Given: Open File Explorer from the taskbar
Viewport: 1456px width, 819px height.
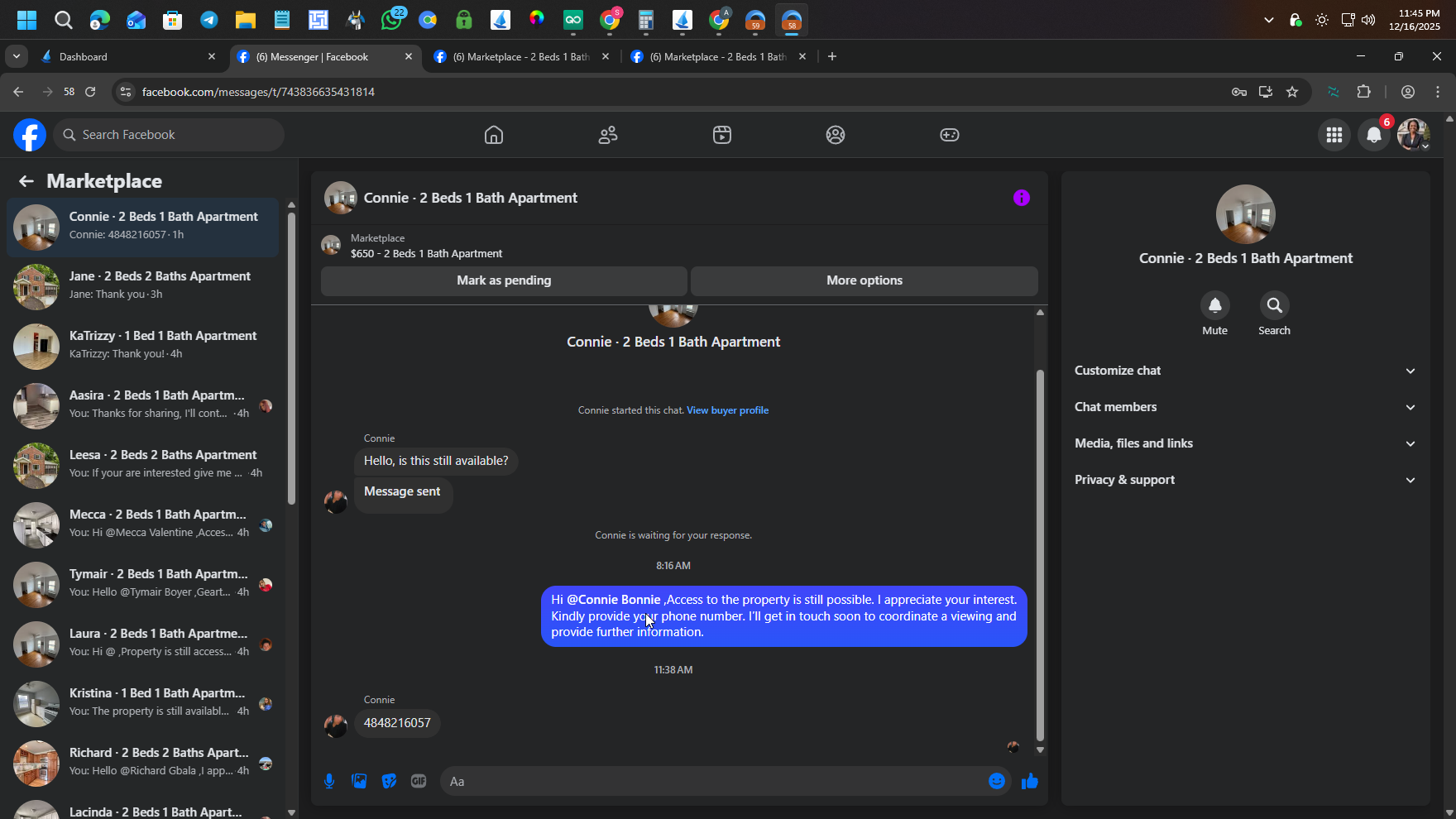Looking at the screenshot, I should 246,20.
